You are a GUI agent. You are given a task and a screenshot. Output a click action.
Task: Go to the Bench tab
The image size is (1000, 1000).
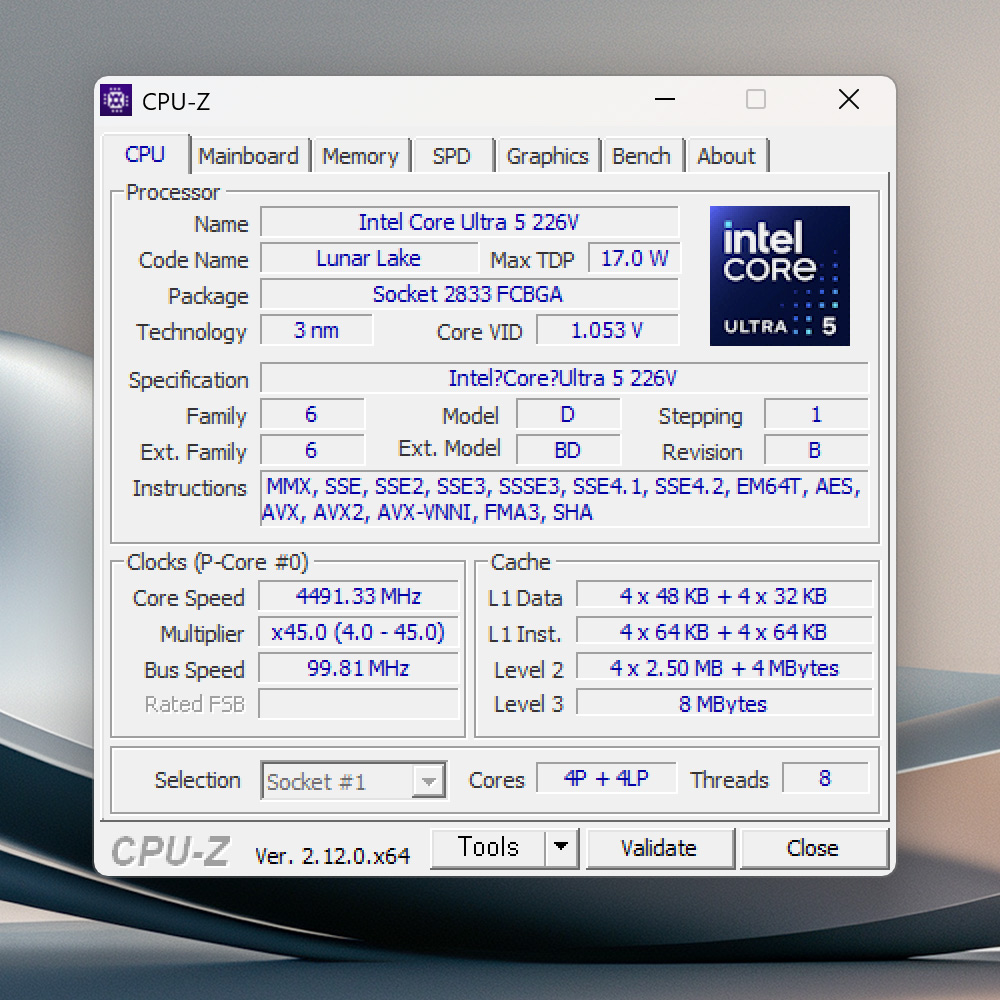(x=642, y=156)
